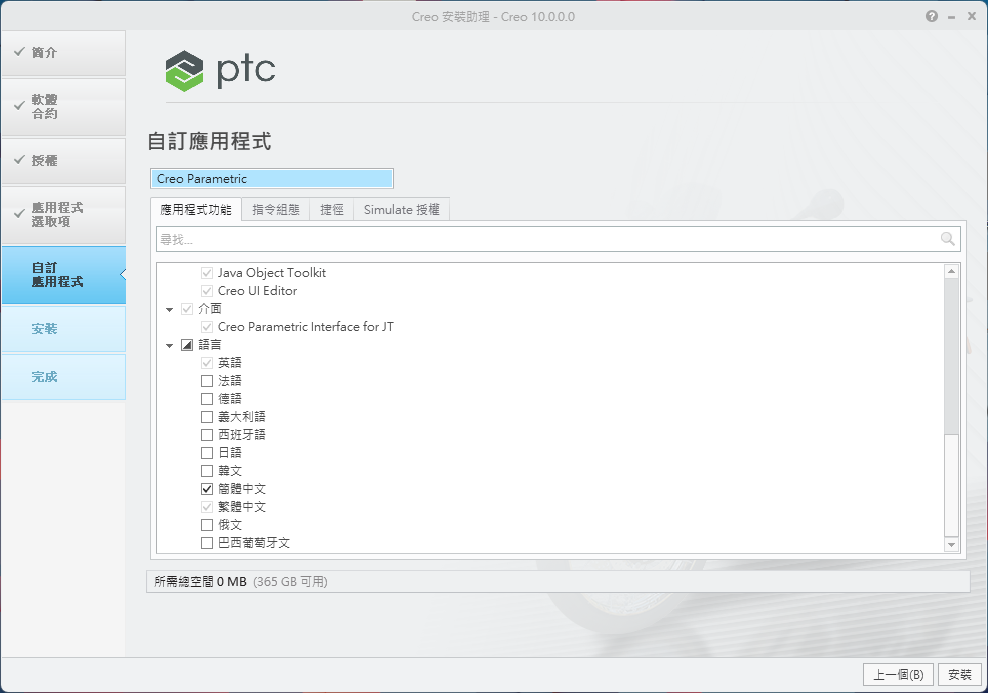
Task: Collapse the 語言 tree node
Action: tap(170, 345)
